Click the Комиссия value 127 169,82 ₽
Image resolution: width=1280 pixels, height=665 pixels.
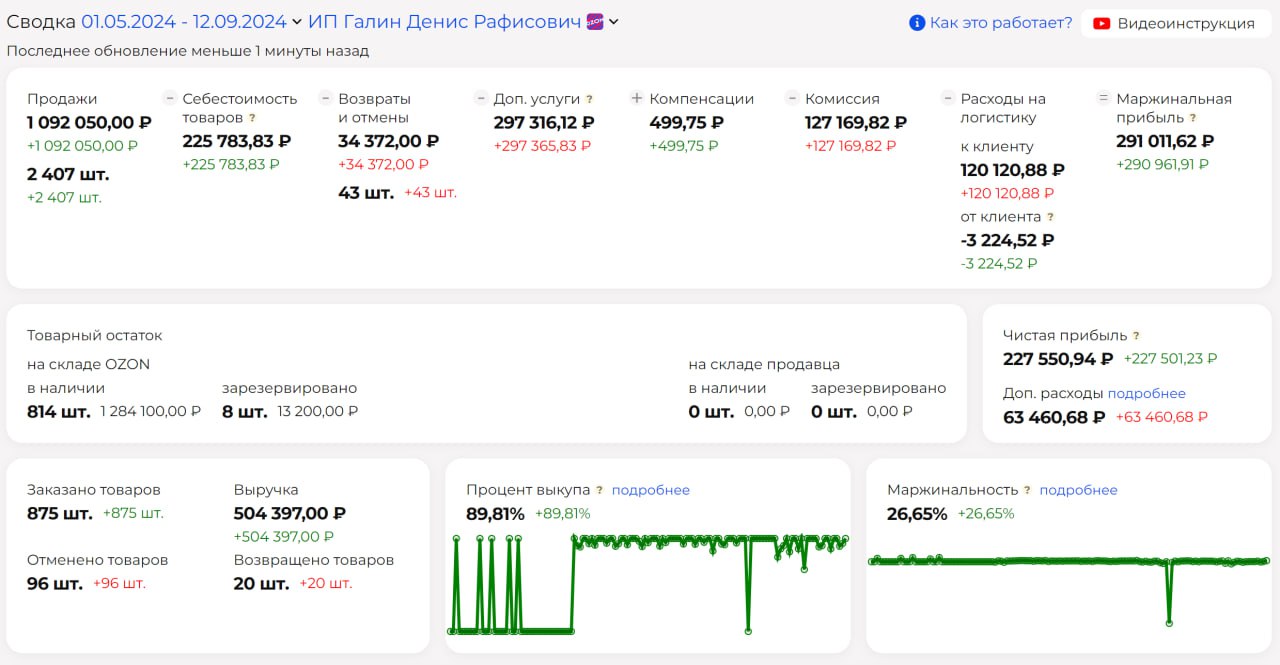pyautogui.click(x=856, y=122)
